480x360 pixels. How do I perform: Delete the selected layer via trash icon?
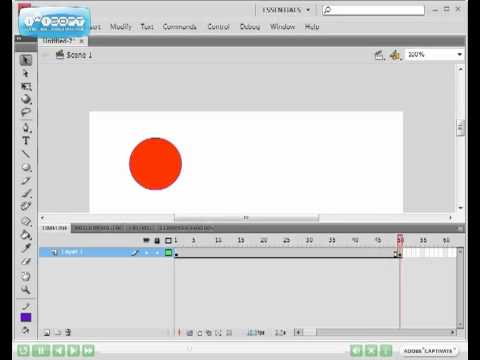click(68, 332)
